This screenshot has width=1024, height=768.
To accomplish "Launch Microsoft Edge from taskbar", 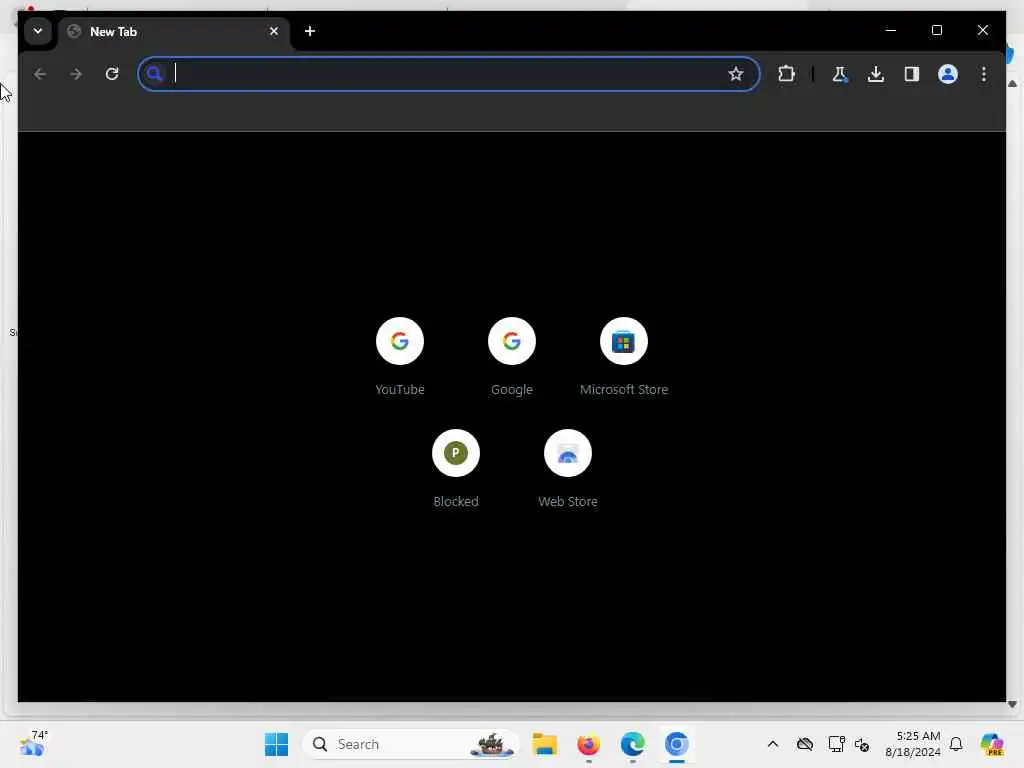I will [x=632, y=744].
